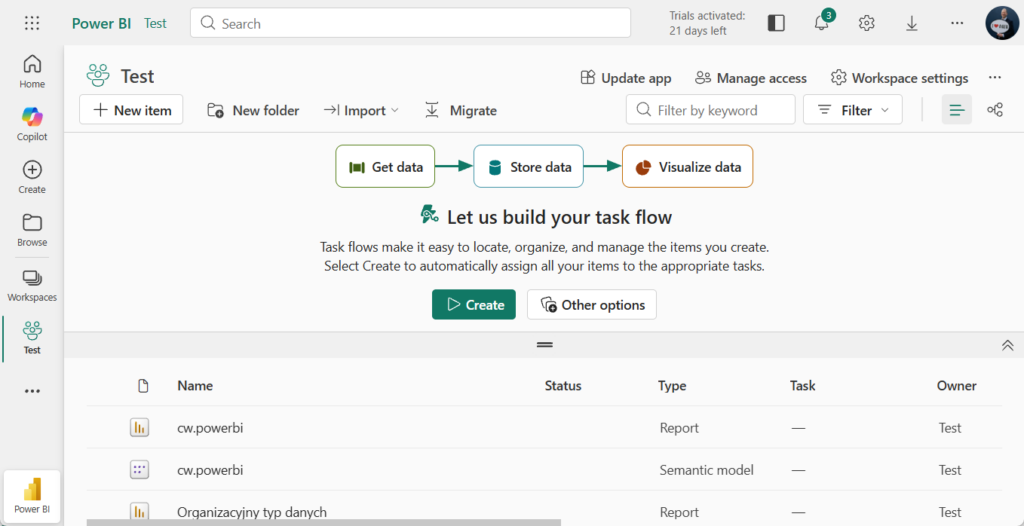Go to Home in left navigation

click(x=32, y=71)
